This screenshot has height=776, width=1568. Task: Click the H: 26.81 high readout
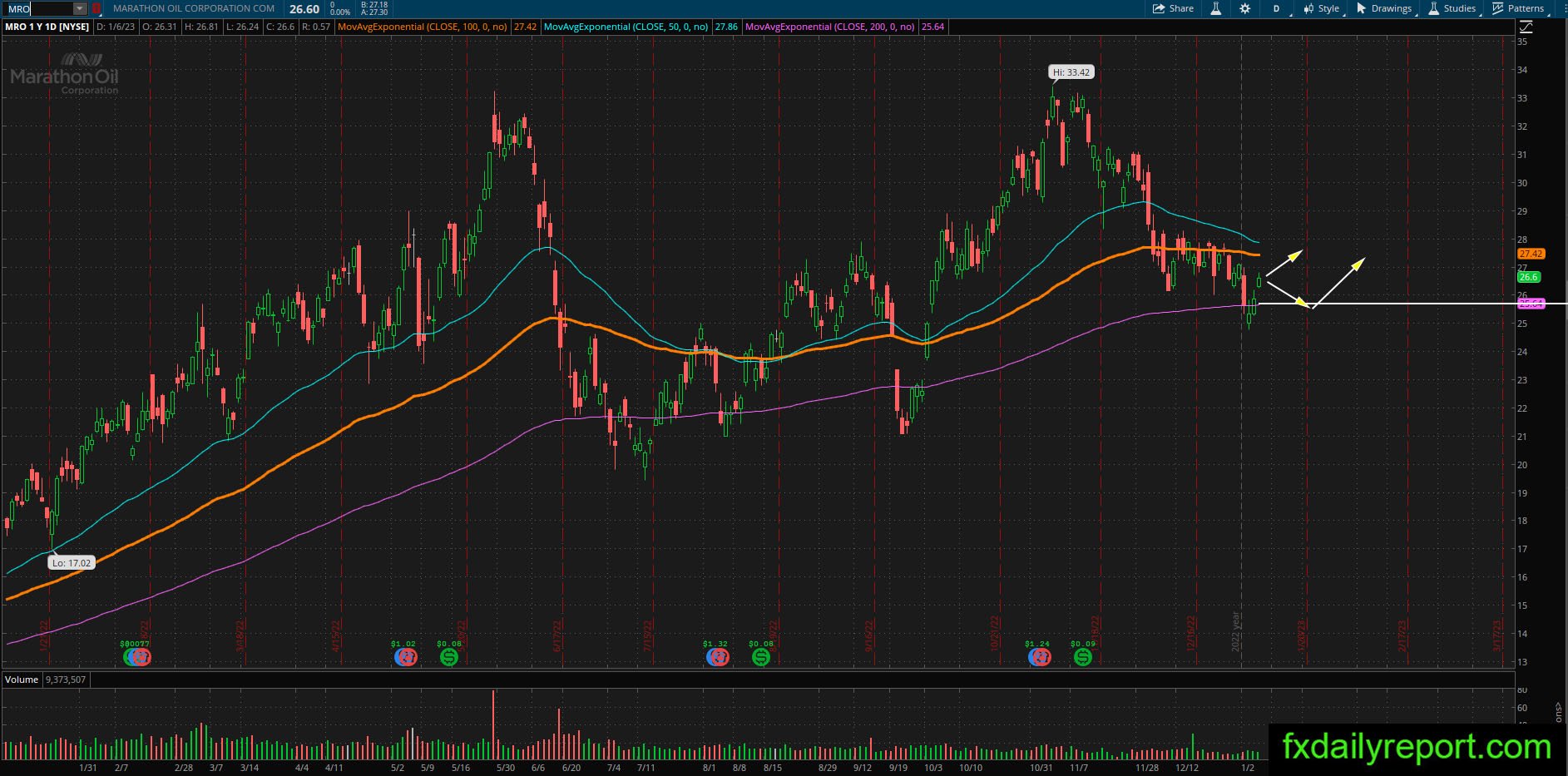click(x=201, y=27)
